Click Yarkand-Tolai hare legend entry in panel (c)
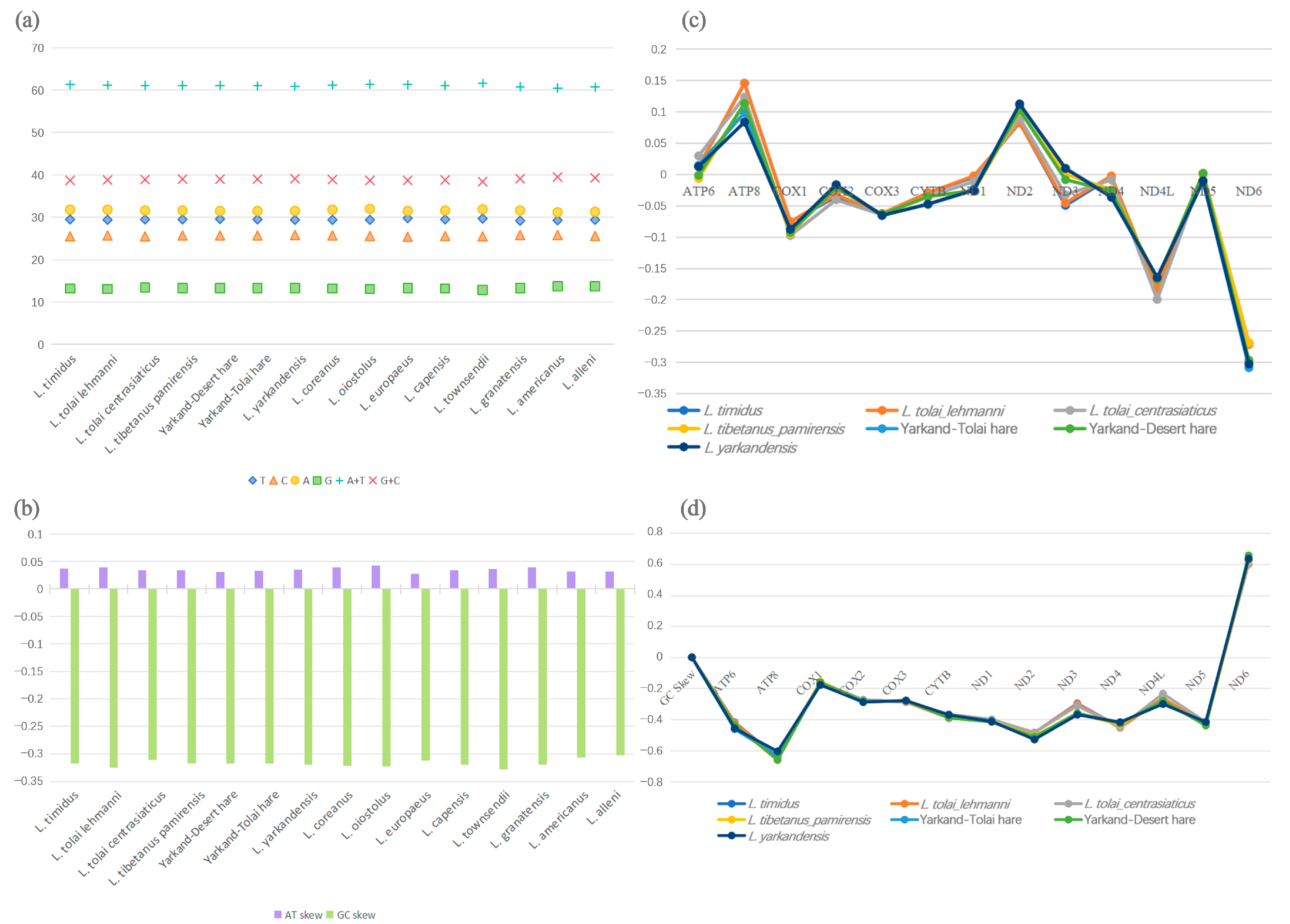Image resolution: width=1290 pixels, height=924 pixels. (x=941, y=429)
